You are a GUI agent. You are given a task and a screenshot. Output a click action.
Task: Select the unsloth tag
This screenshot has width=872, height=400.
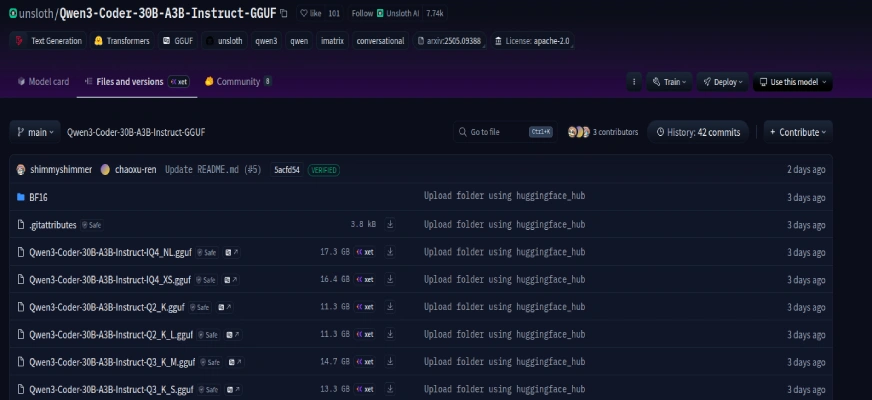(x=224, y=41)
